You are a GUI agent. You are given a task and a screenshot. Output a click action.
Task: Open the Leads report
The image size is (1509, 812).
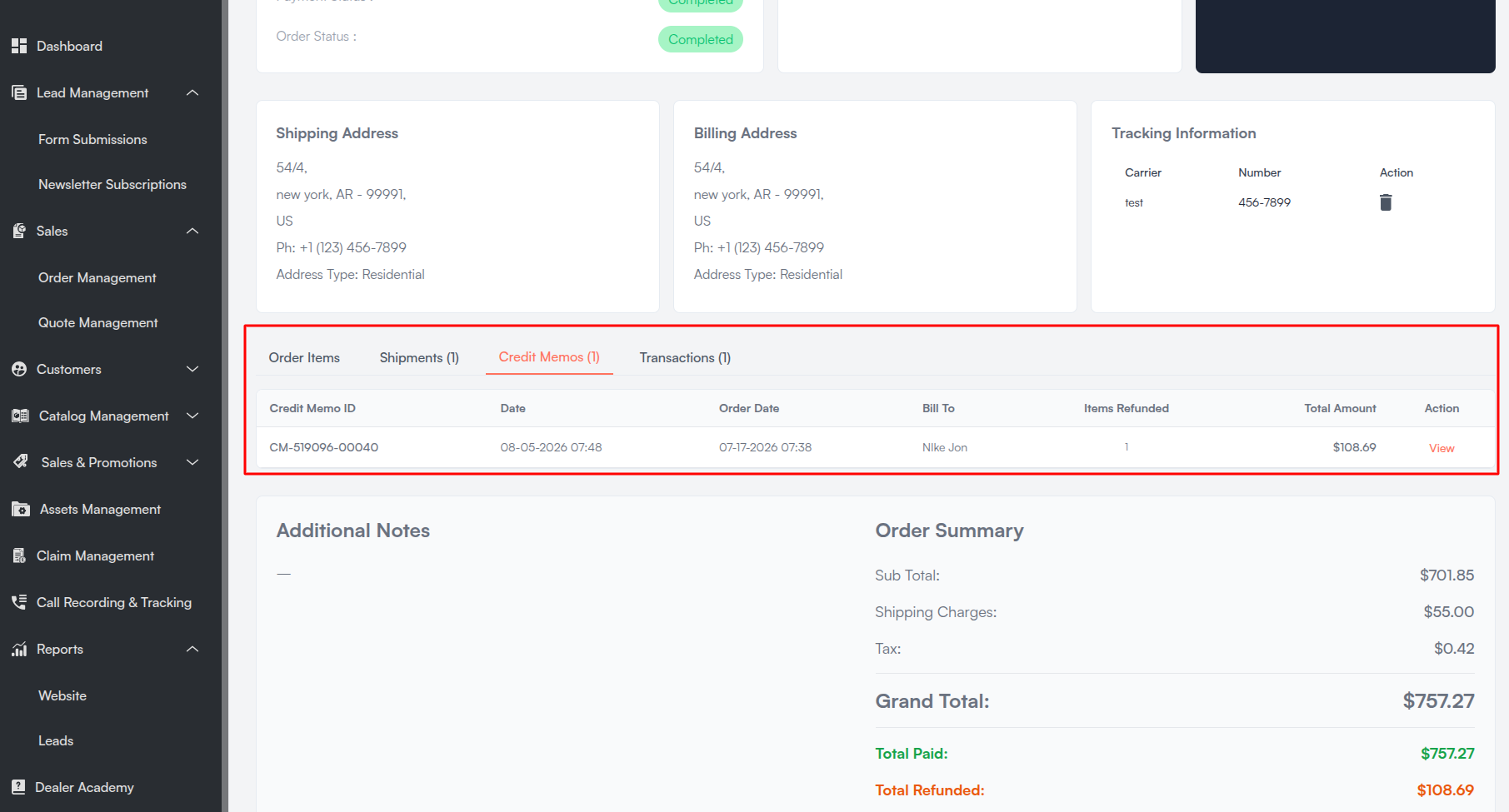56,740
